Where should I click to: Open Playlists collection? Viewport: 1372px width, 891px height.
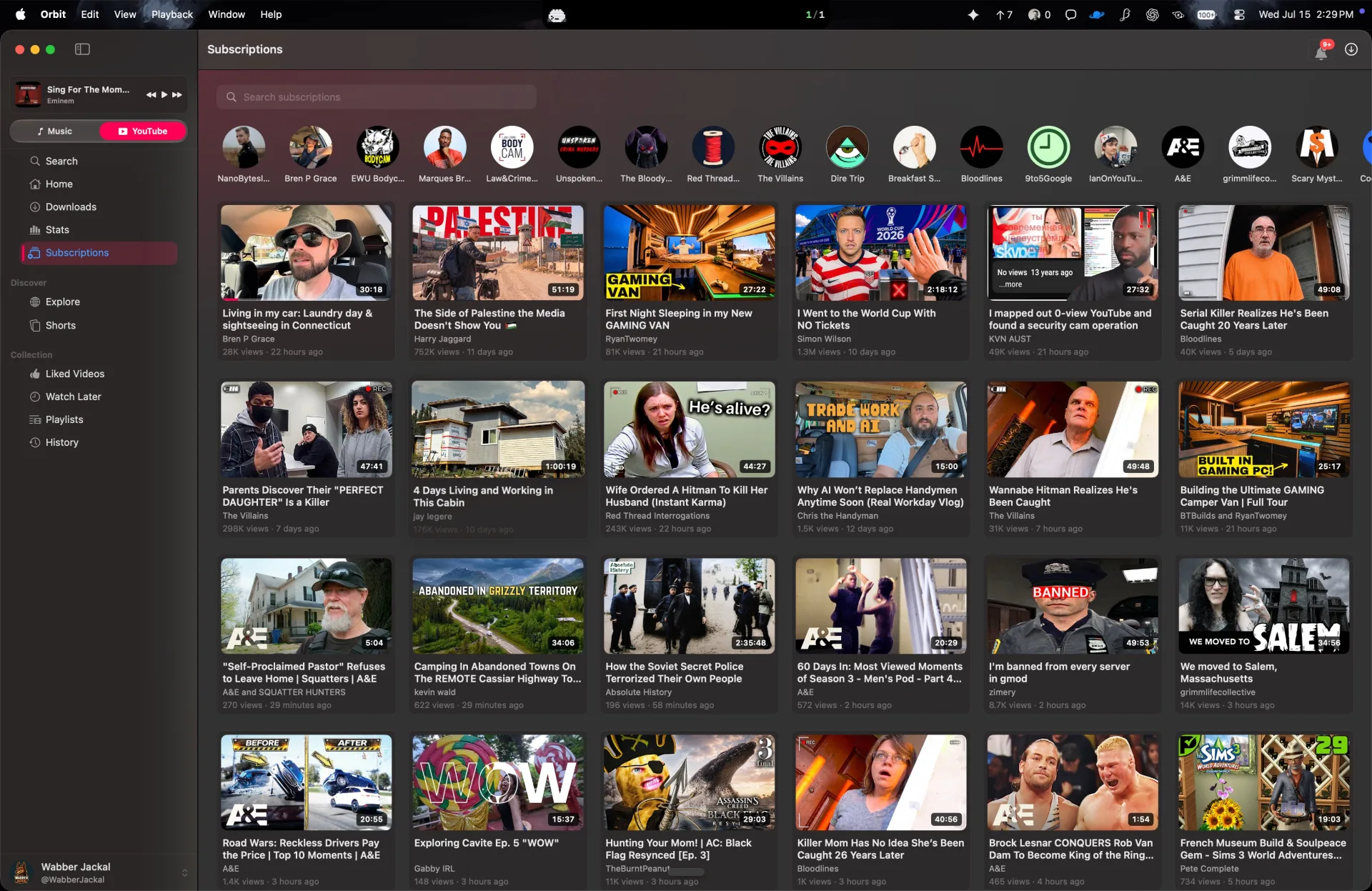(99, 420)
